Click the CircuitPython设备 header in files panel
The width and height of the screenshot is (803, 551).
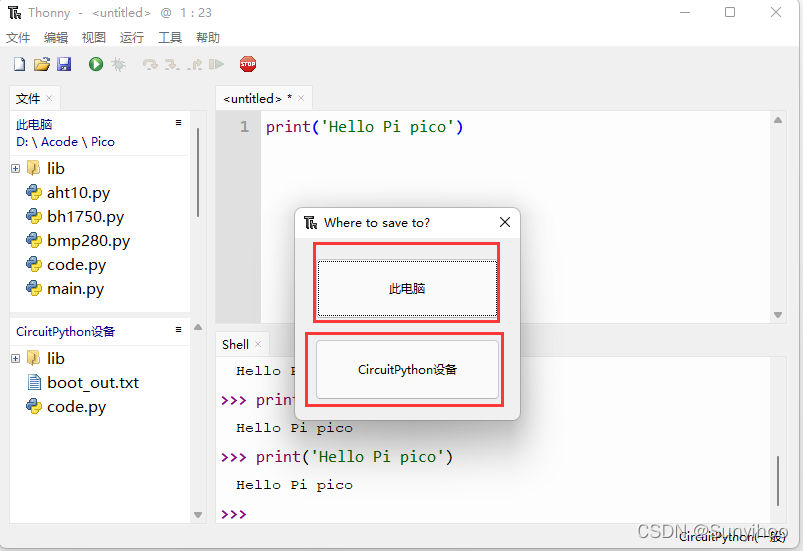[x=66, y=331]
